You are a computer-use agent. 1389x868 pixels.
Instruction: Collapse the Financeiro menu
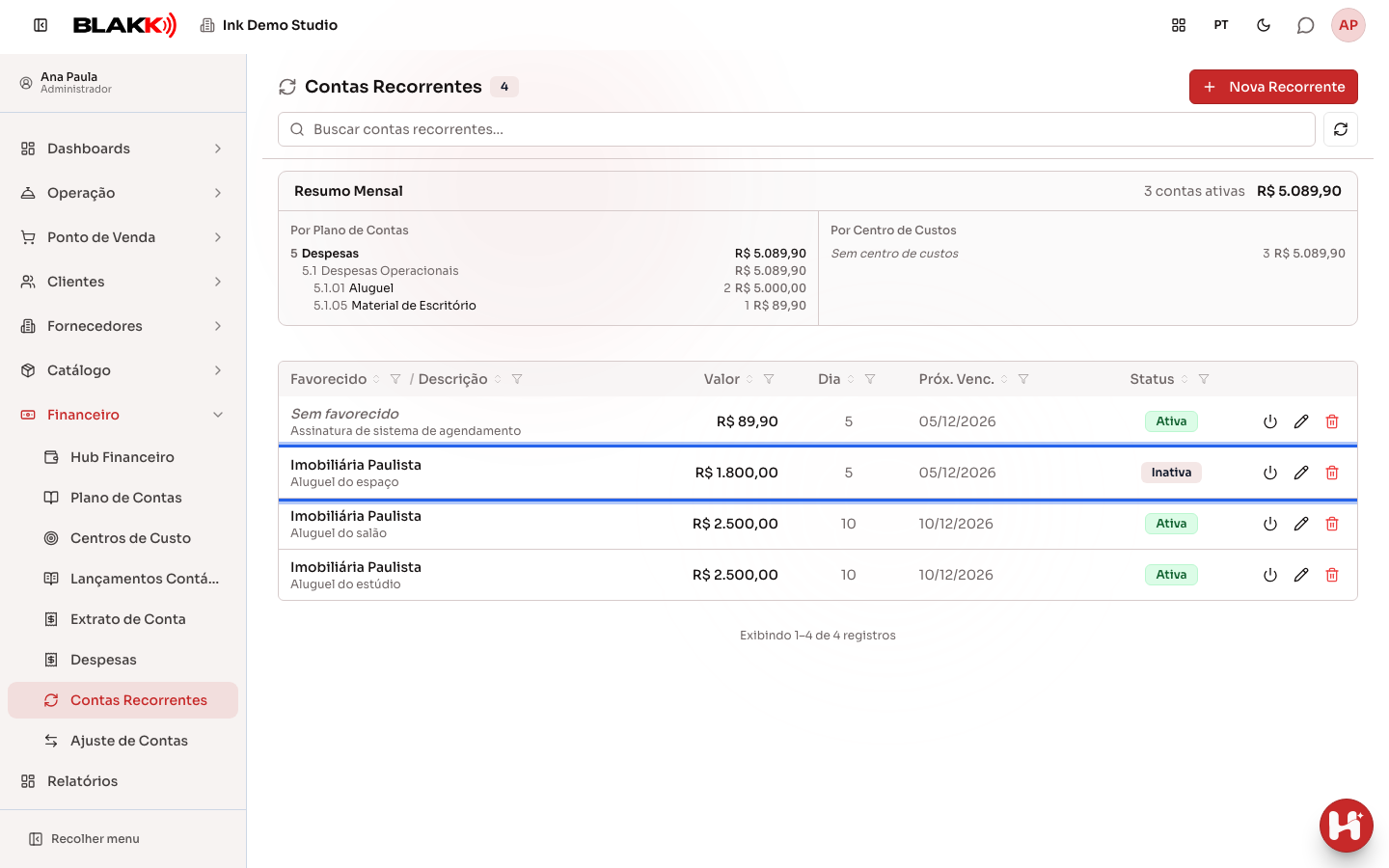pyautogui.click(x=123, y=415)
